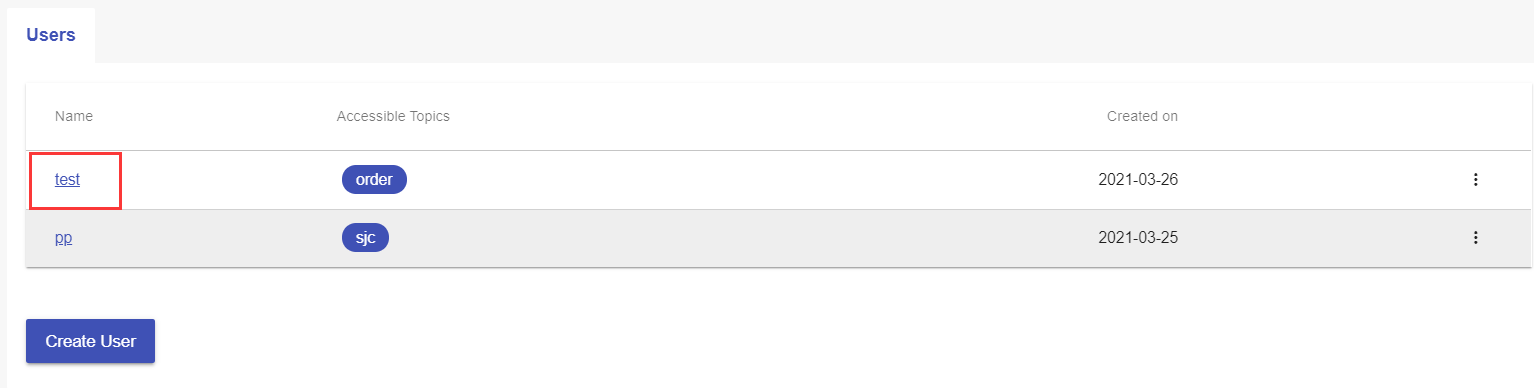Select the white test user row
The height and width of the screenshot is (388, 1534).
(778, 180)
